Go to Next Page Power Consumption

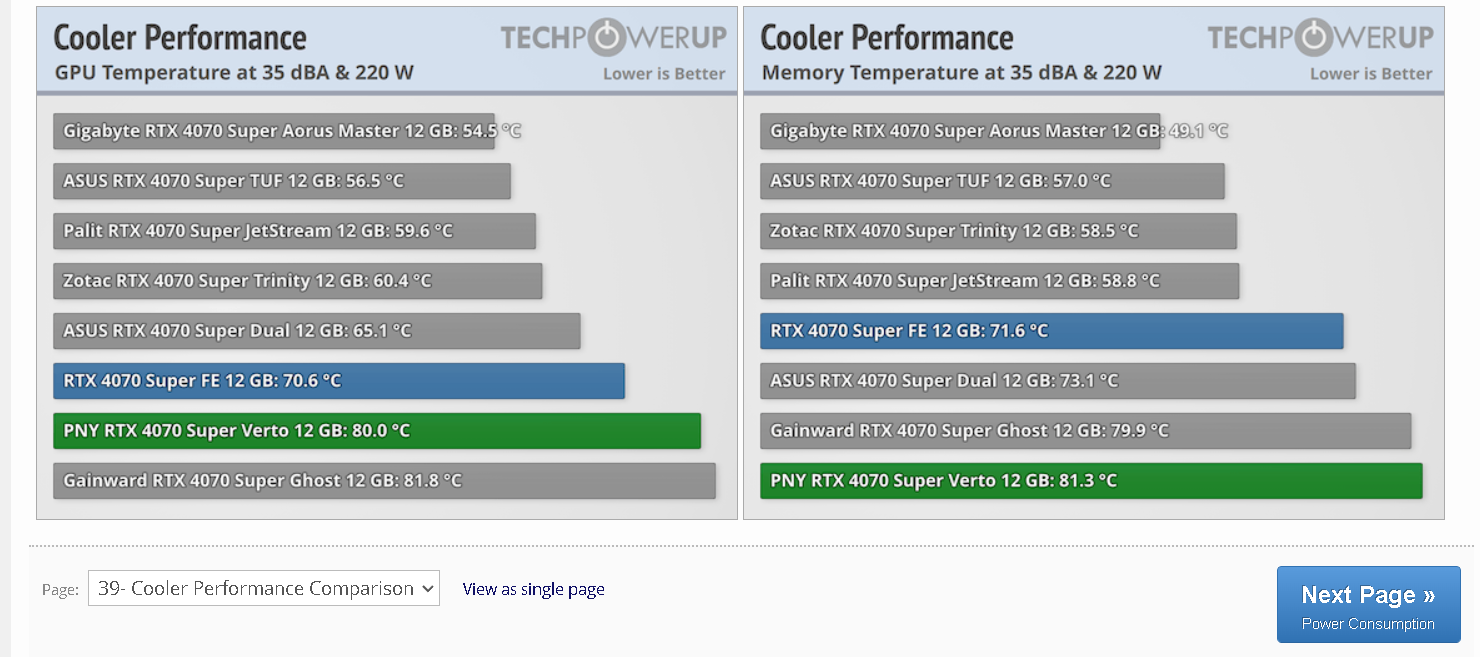click(x=1368, y=605)
